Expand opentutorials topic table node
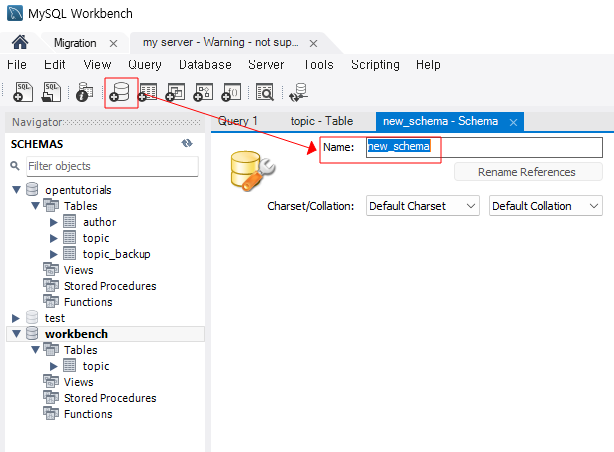 [54, 238]
